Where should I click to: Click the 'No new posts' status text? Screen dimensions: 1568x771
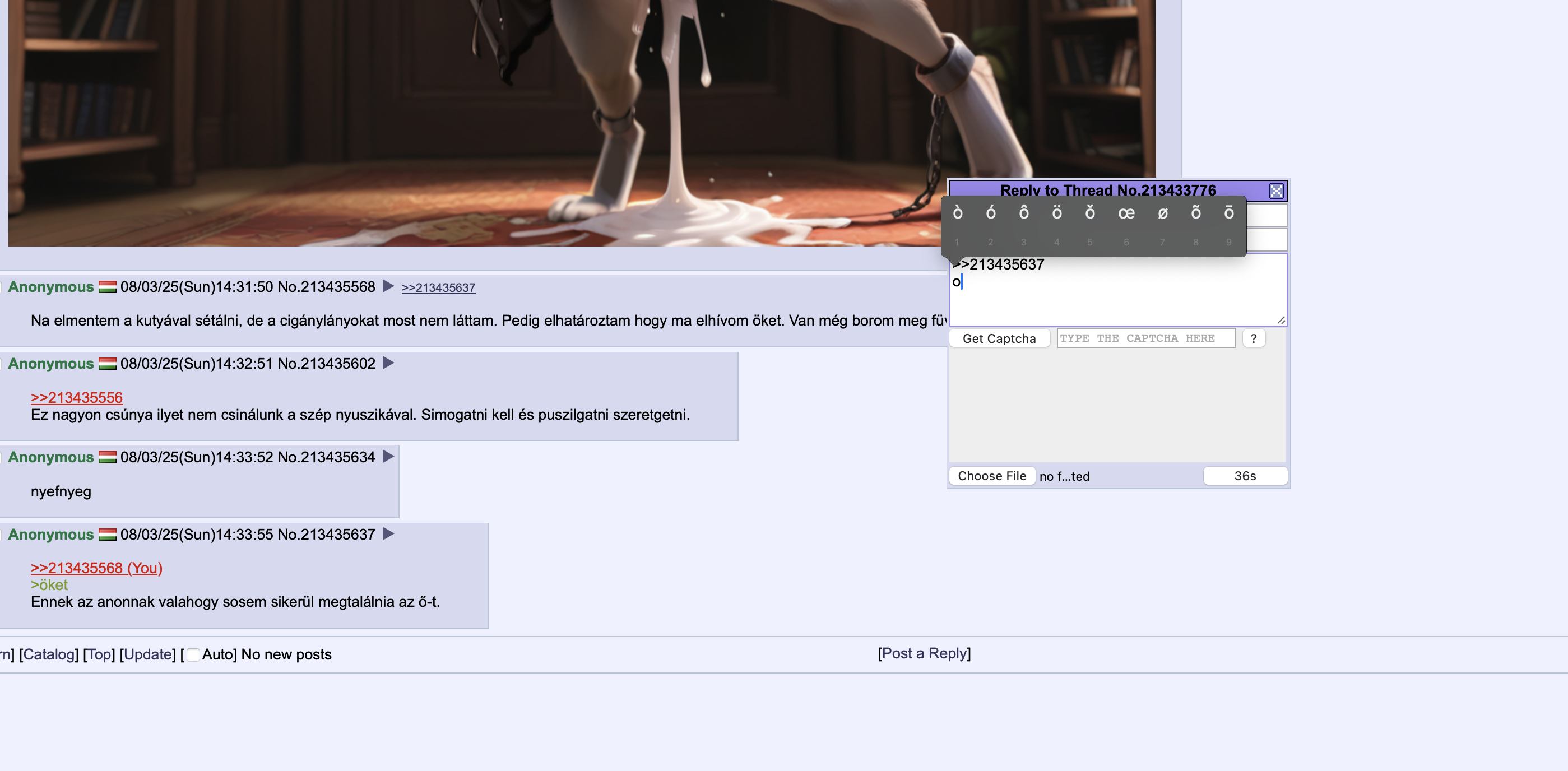(286, 654)
